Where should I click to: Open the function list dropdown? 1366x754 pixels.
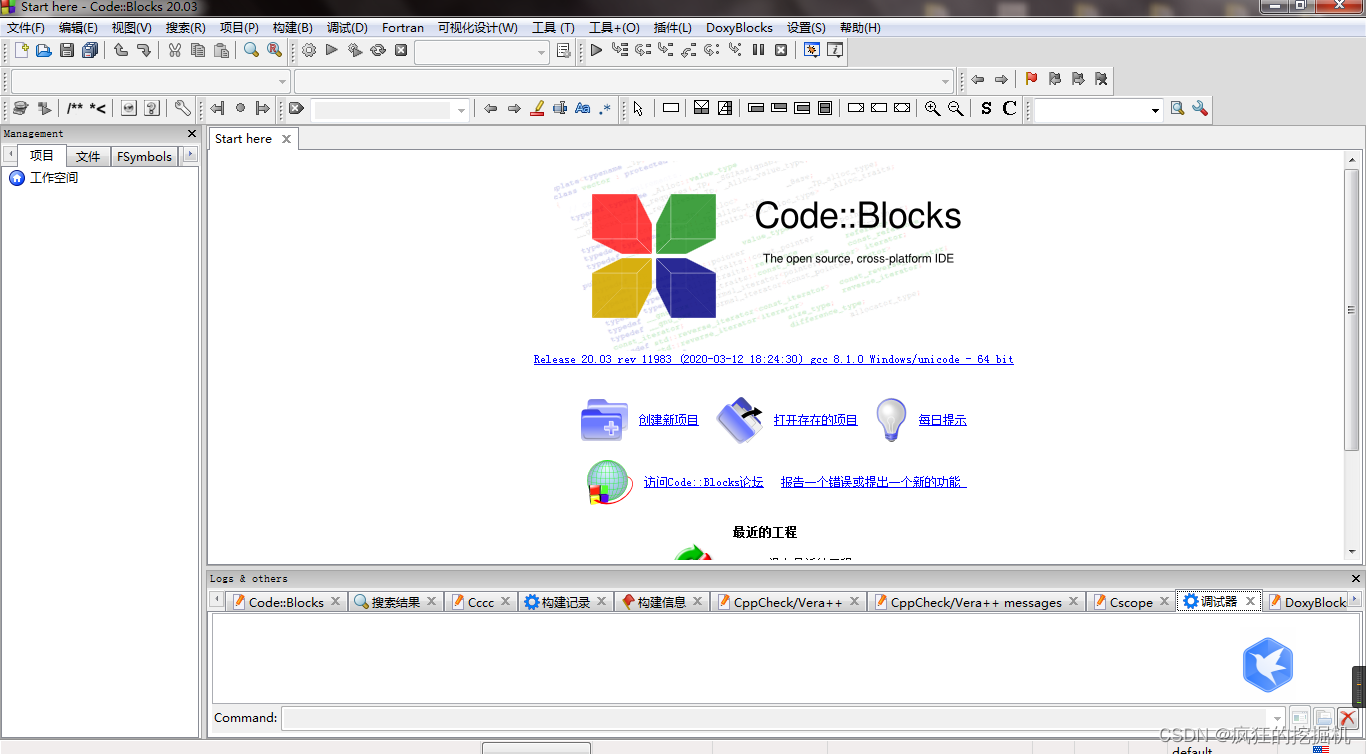(x=624, y=80)
